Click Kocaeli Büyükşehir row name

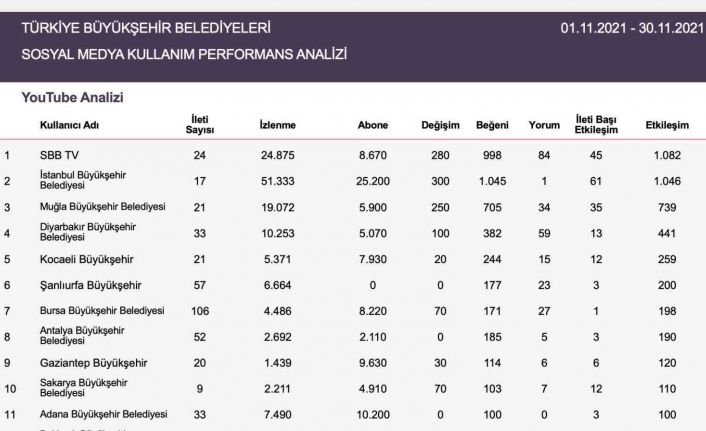87,259
